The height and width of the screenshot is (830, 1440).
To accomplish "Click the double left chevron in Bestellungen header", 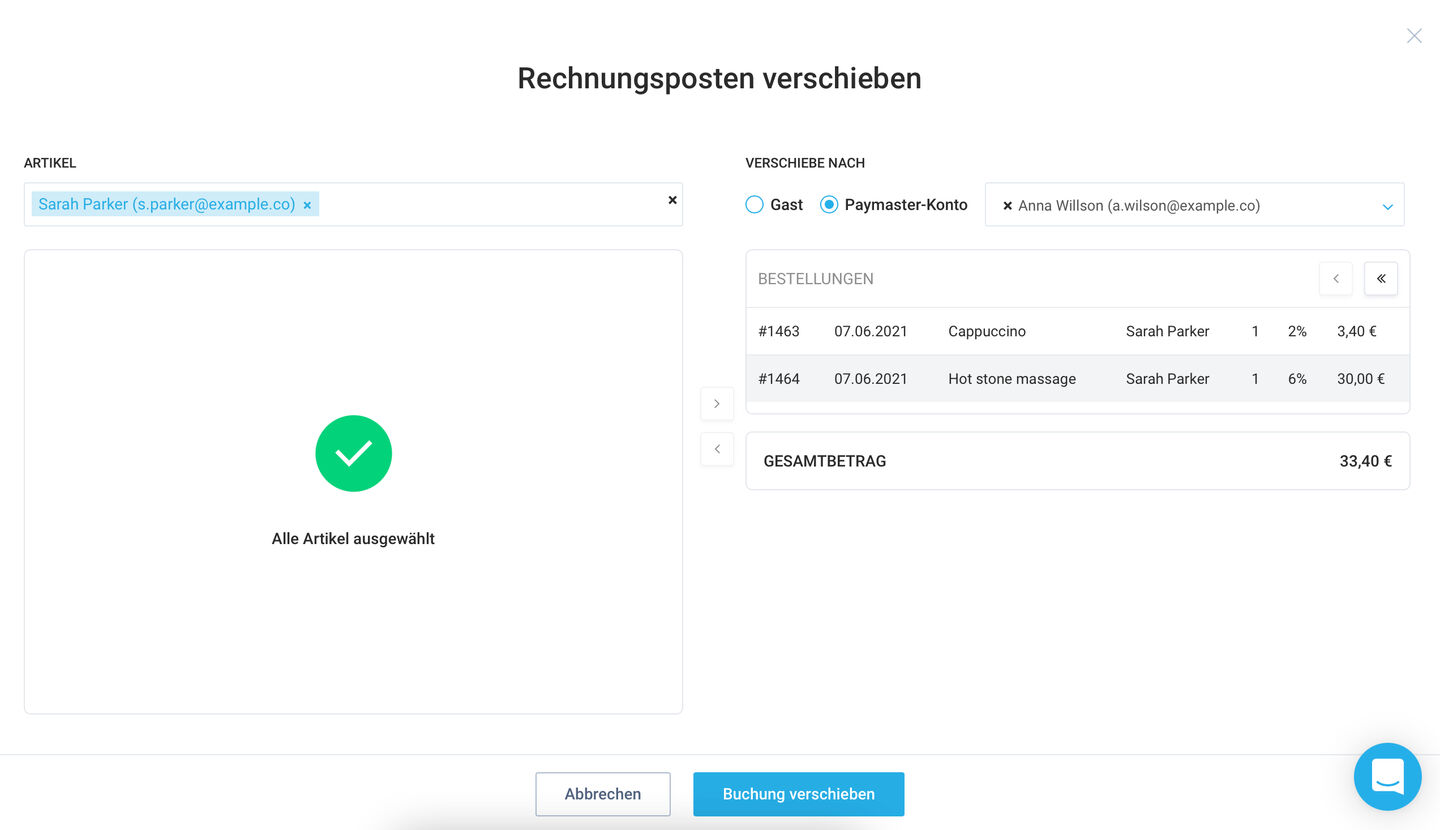I will [x=1381, y=279].
